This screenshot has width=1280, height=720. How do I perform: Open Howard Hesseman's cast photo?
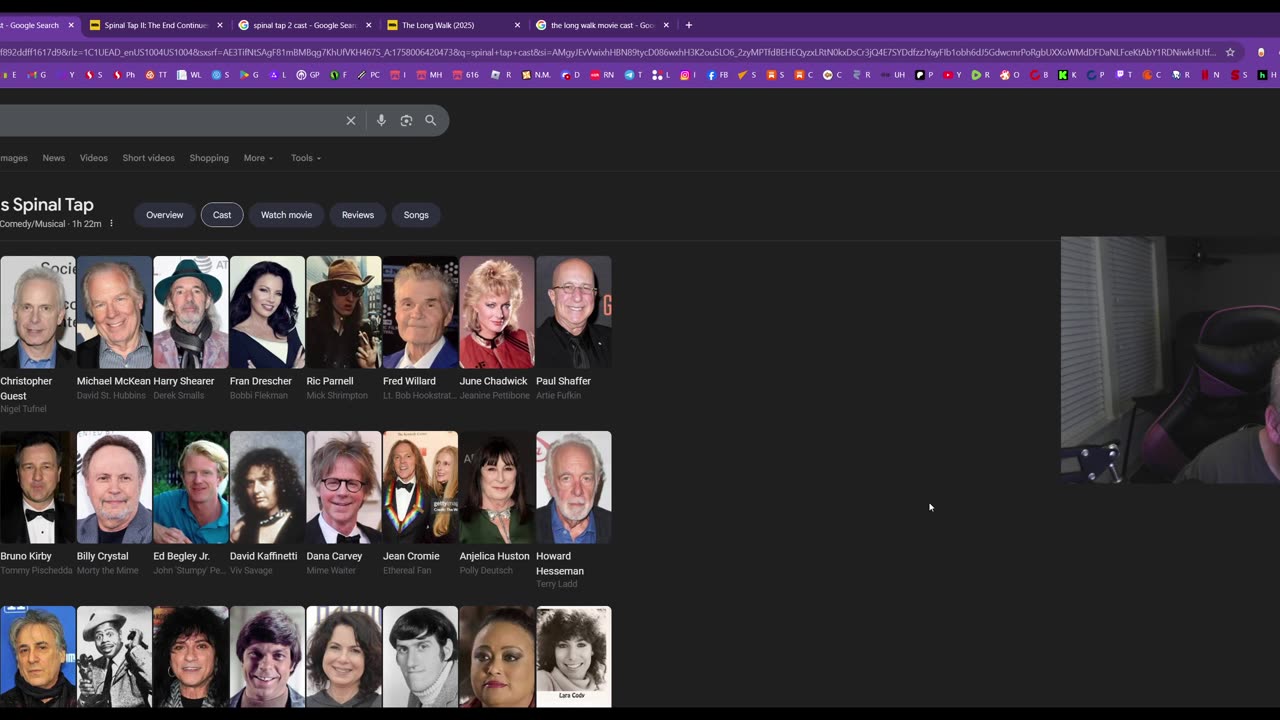pos(573,487)
